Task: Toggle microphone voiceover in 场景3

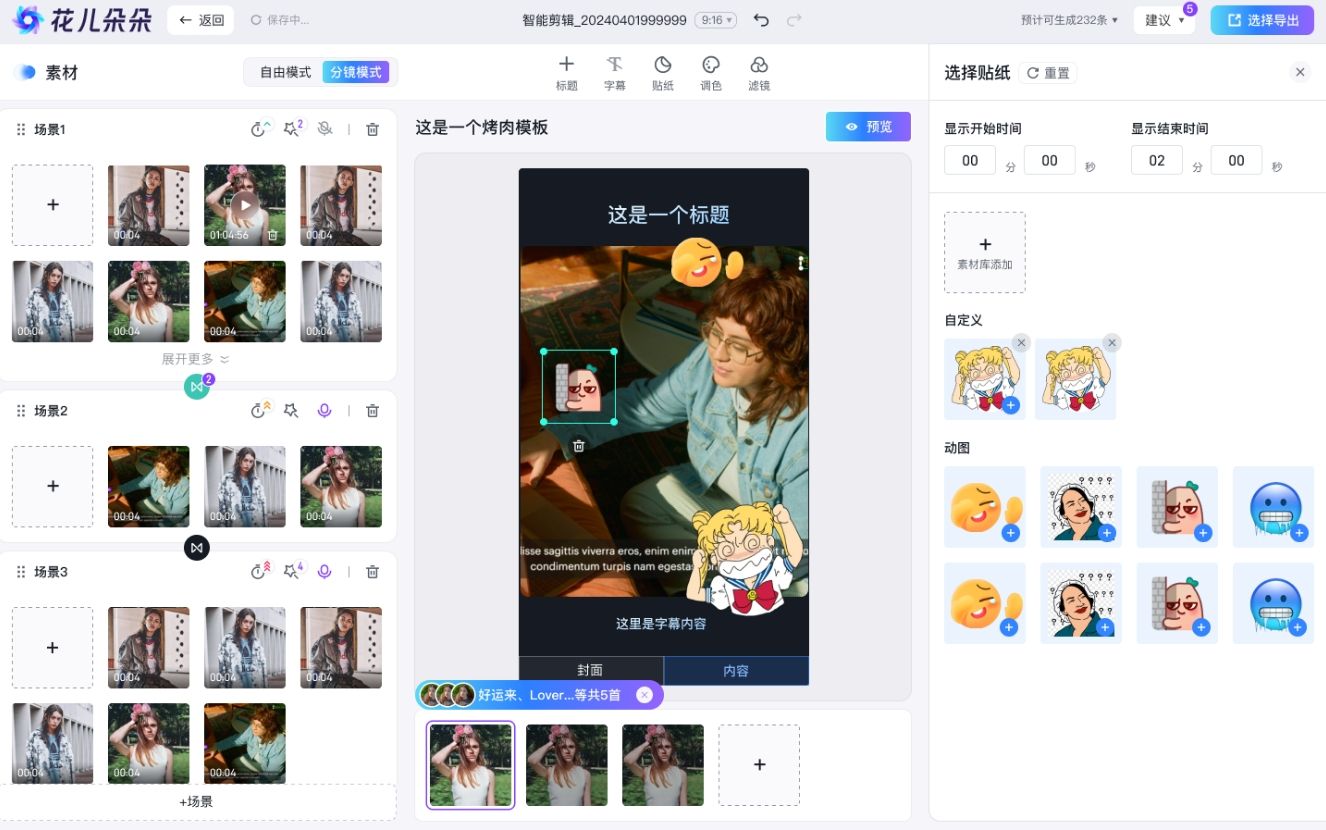Action: coord(324,572)
